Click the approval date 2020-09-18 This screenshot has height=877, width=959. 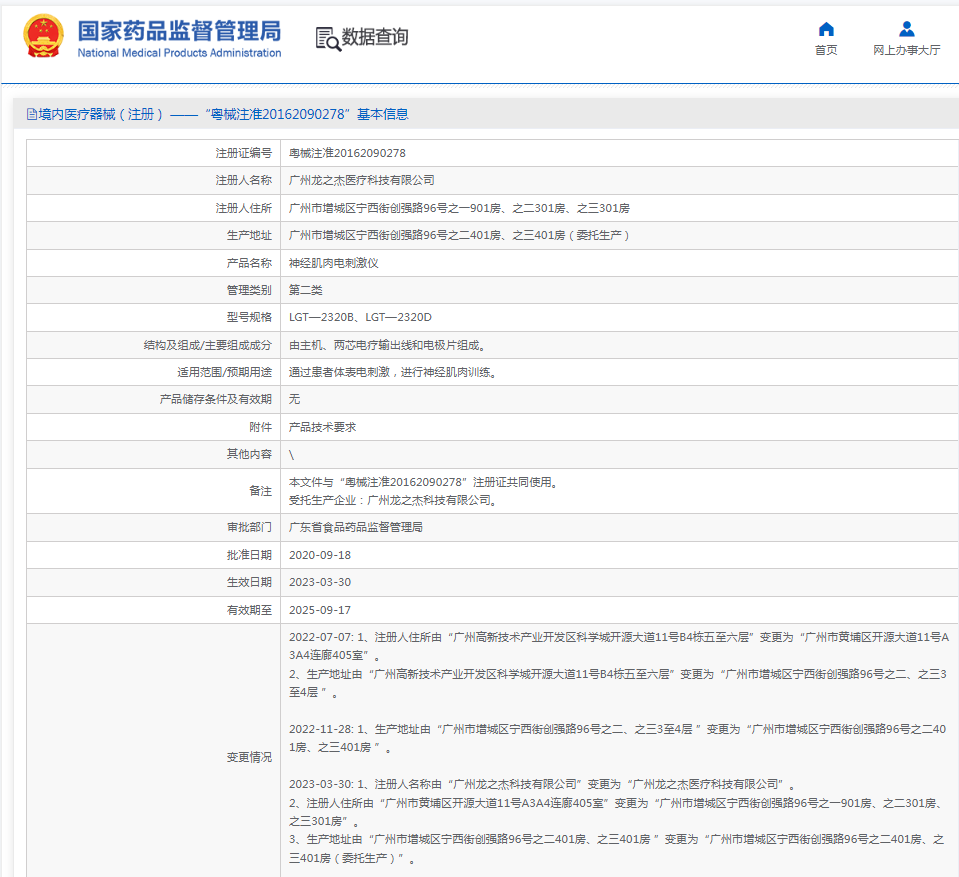click(319, 555)
